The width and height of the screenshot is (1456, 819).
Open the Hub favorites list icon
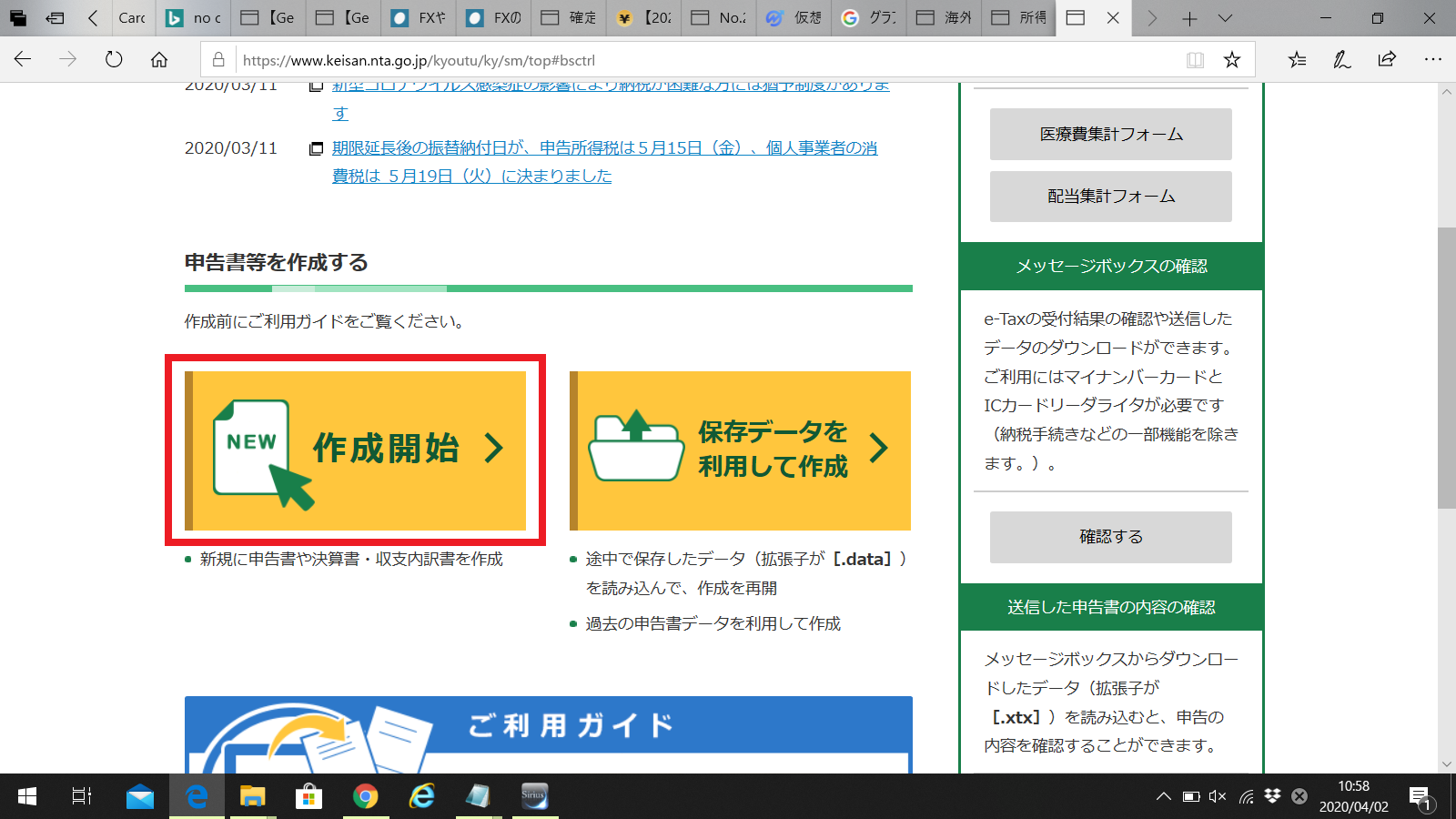(x=1296, y=59)
